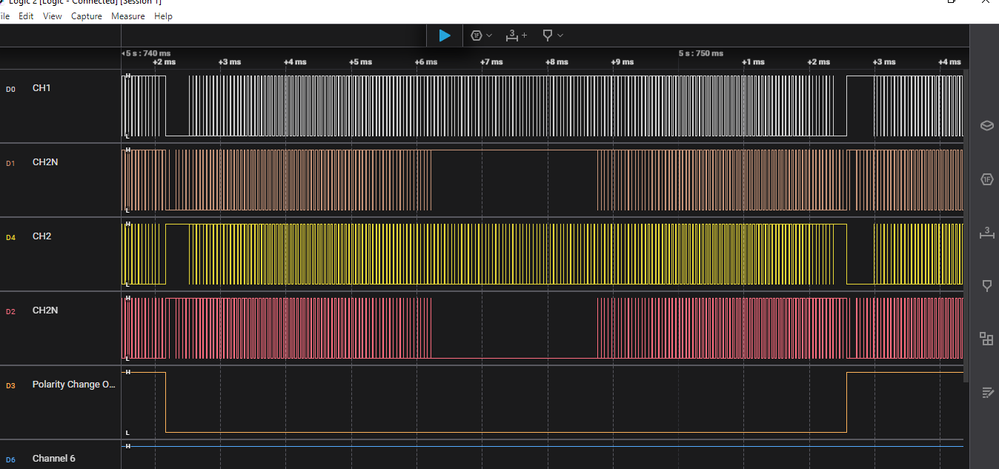The height and width of the screenshot is (469, 999).
Task: Click the top toolbar analyzer hexagon icon
Action: pos(476,35)
